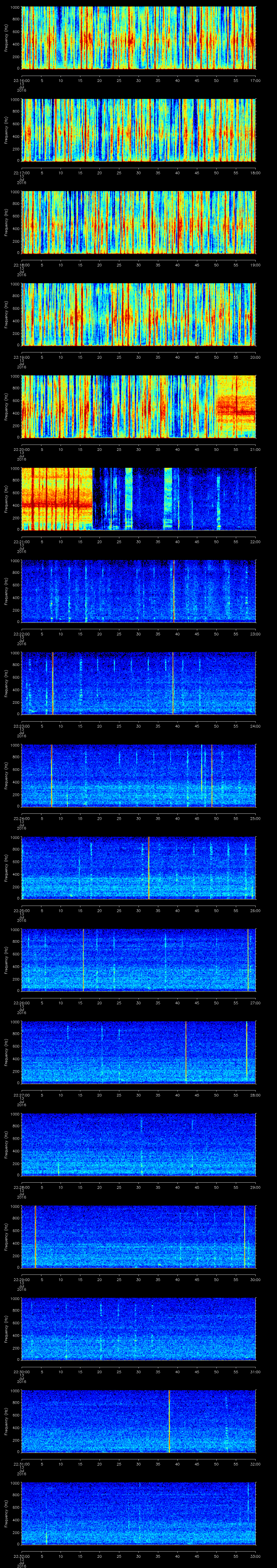Select the 24:00 end time label

pyautogui.click(x=255, y=726)
